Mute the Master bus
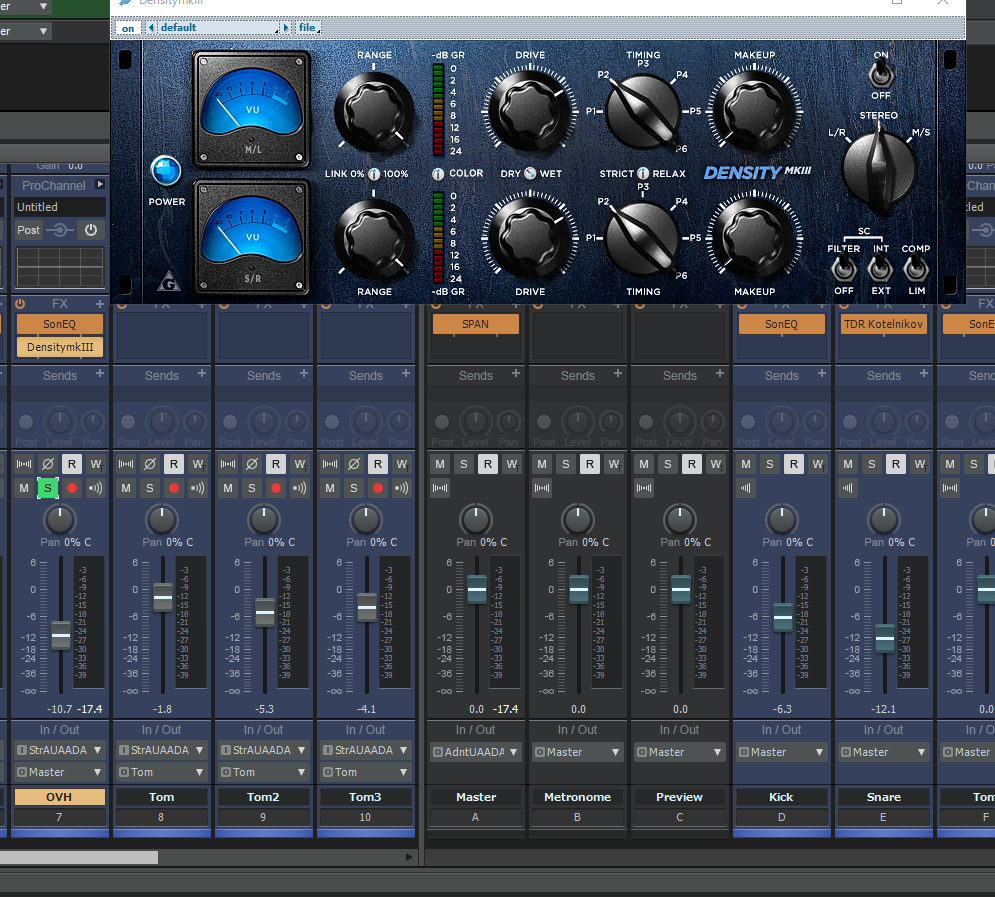This screenshot has height=897, width=995. click(x=439, y=464)
